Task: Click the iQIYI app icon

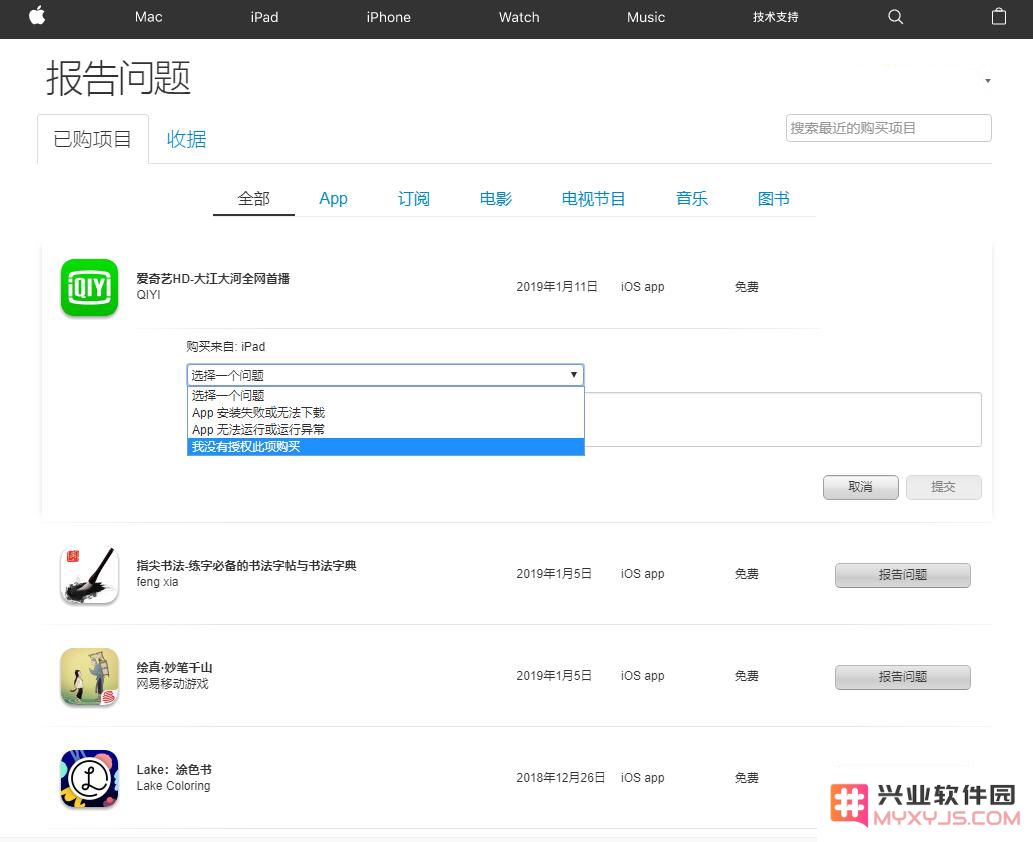Action: click(90, 287)
